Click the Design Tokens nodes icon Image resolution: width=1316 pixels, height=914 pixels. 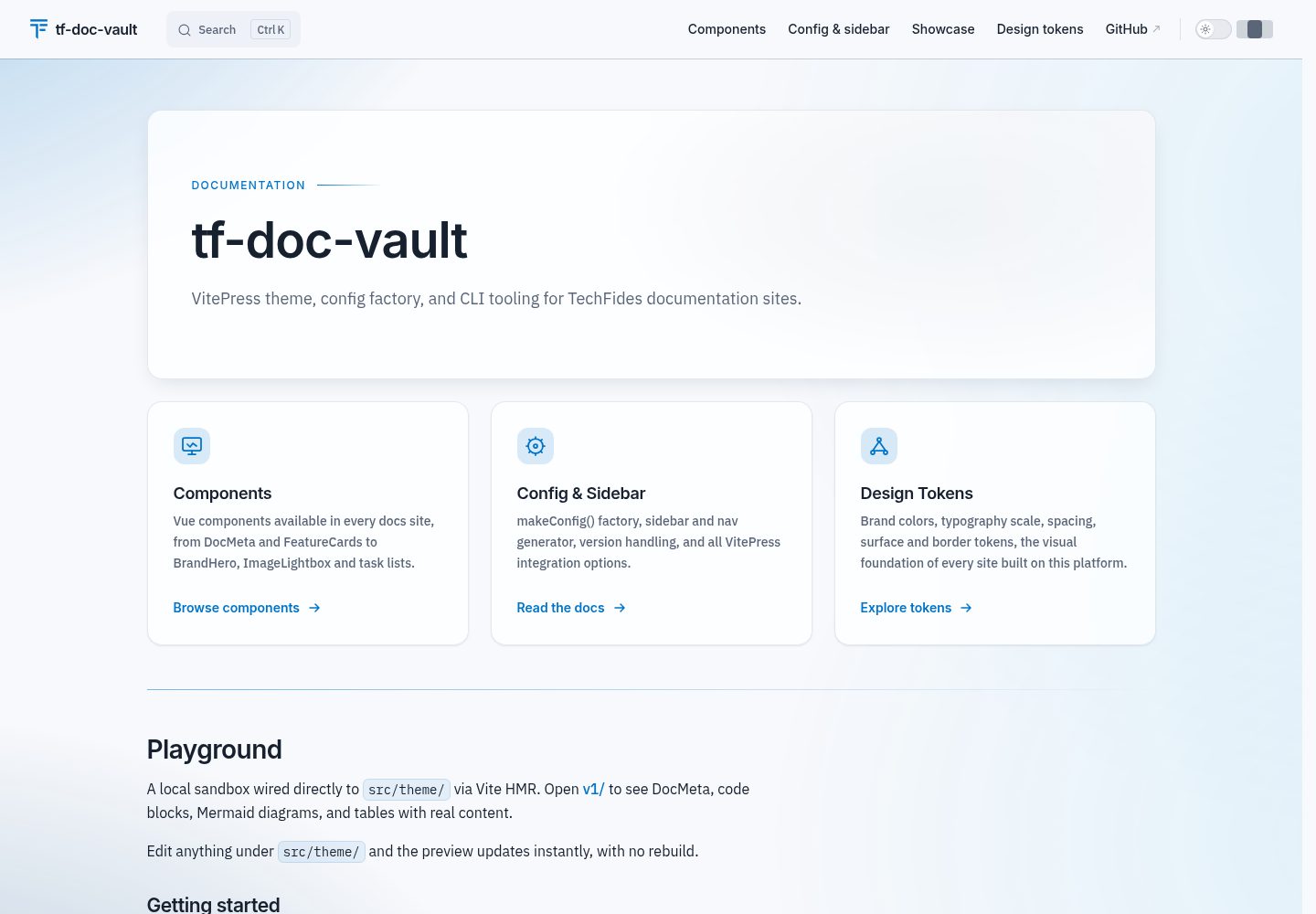point(879,446)
